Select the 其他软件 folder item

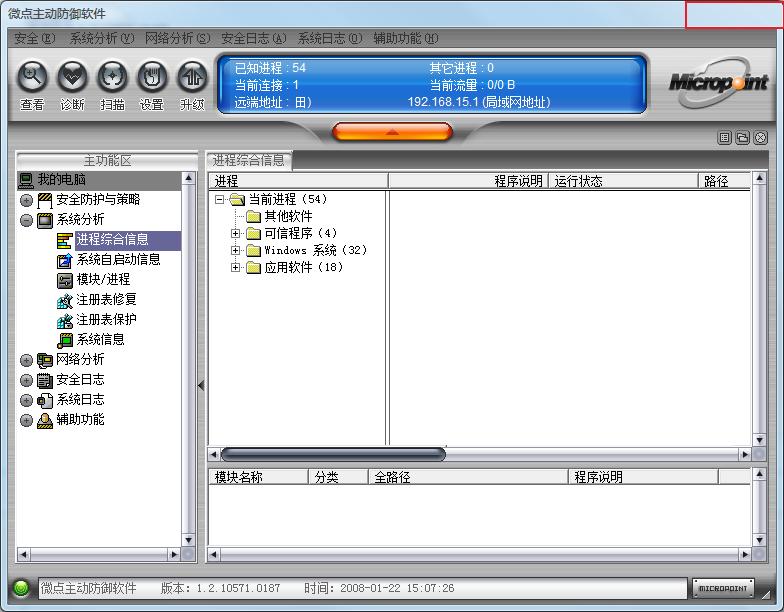tap(288, 216)
